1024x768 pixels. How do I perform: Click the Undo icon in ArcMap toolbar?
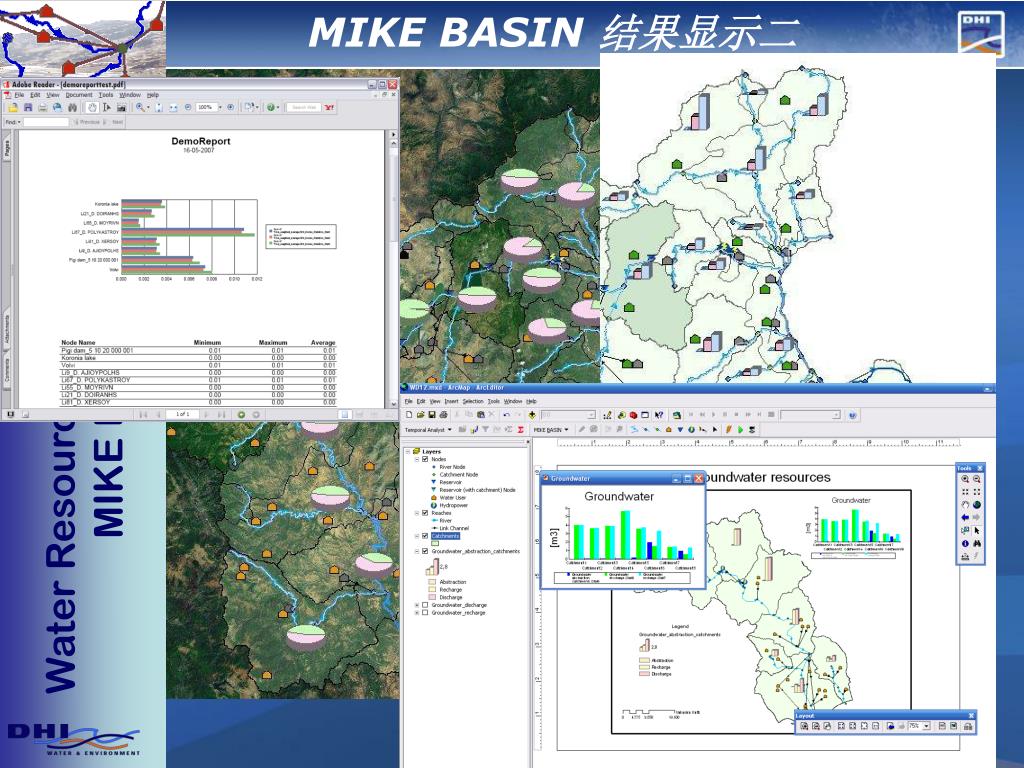pyautogui.click(x=506, y=415)
